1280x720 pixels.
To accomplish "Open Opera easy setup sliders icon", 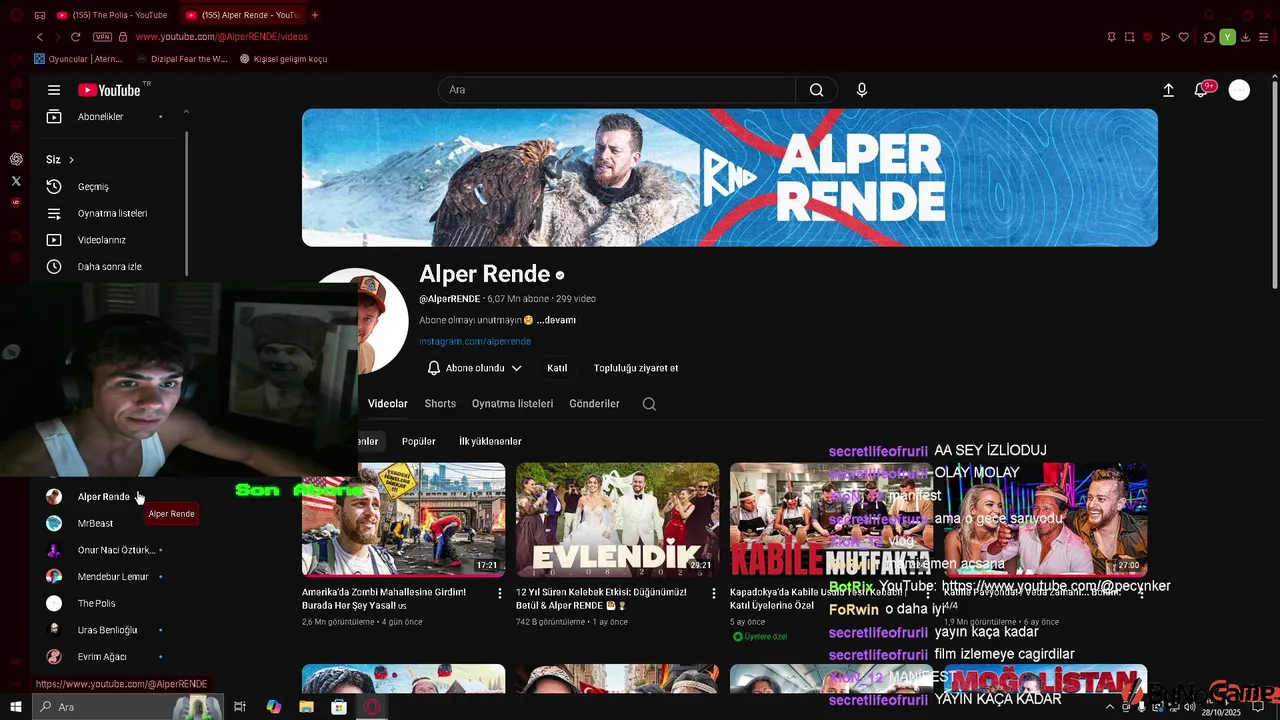I will pyautogui.click(x=1263, y=37).
